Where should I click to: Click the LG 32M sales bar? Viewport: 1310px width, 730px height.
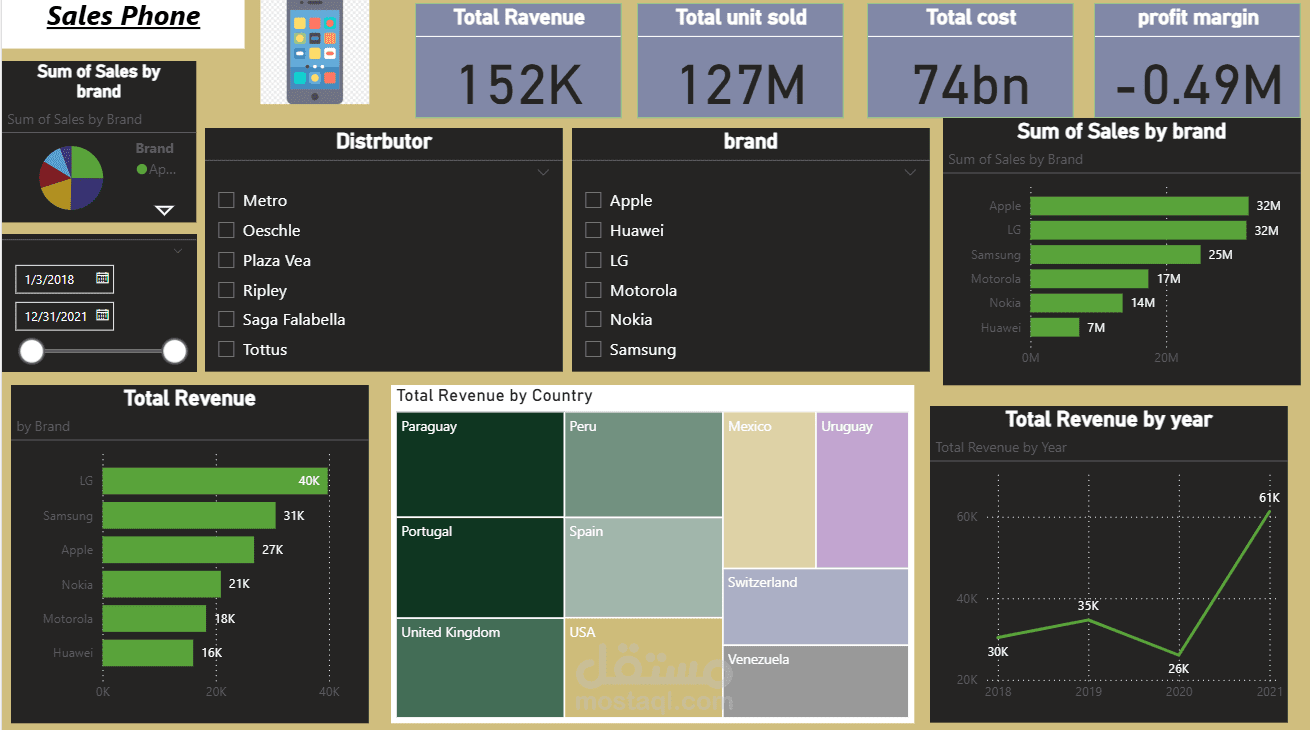coord(1139,230)
